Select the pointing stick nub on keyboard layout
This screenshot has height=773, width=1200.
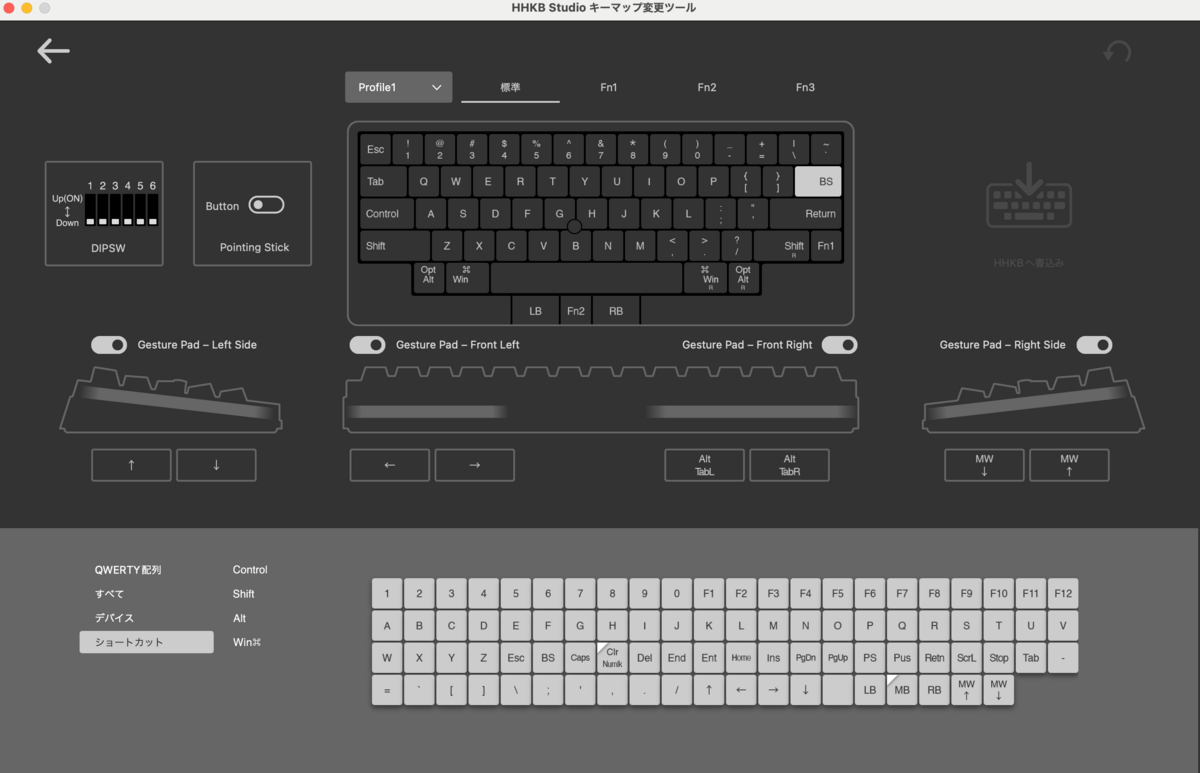click(x=574, y=227)
